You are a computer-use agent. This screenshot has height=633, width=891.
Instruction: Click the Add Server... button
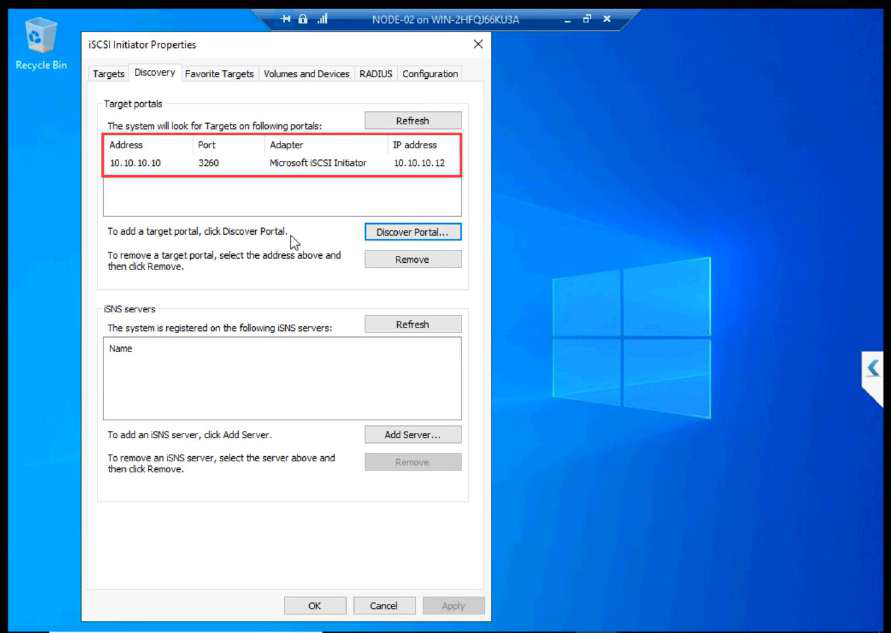(x=413, y=434)
